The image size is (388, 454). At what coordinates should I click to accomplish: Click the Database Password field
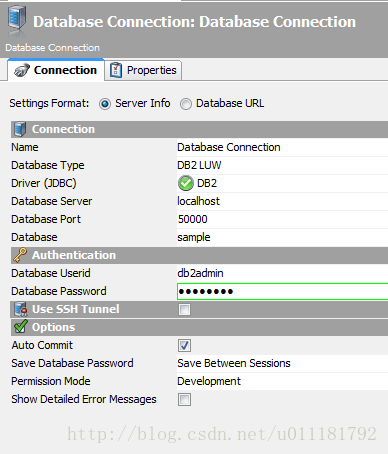point(282,291)
